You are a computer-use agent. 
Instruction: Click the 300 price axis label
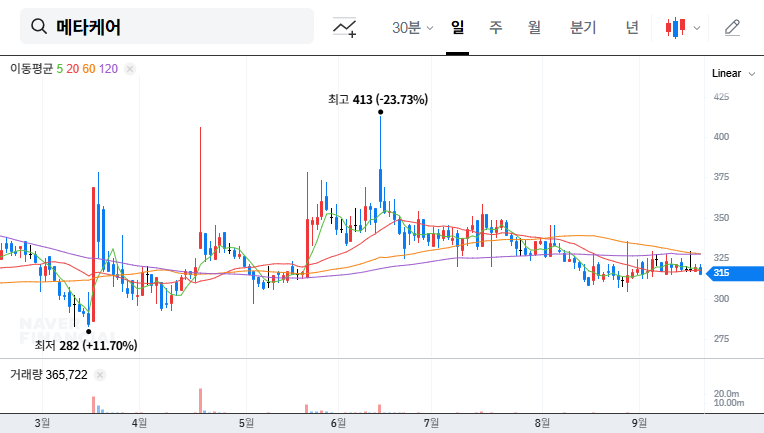coord(721,299)
